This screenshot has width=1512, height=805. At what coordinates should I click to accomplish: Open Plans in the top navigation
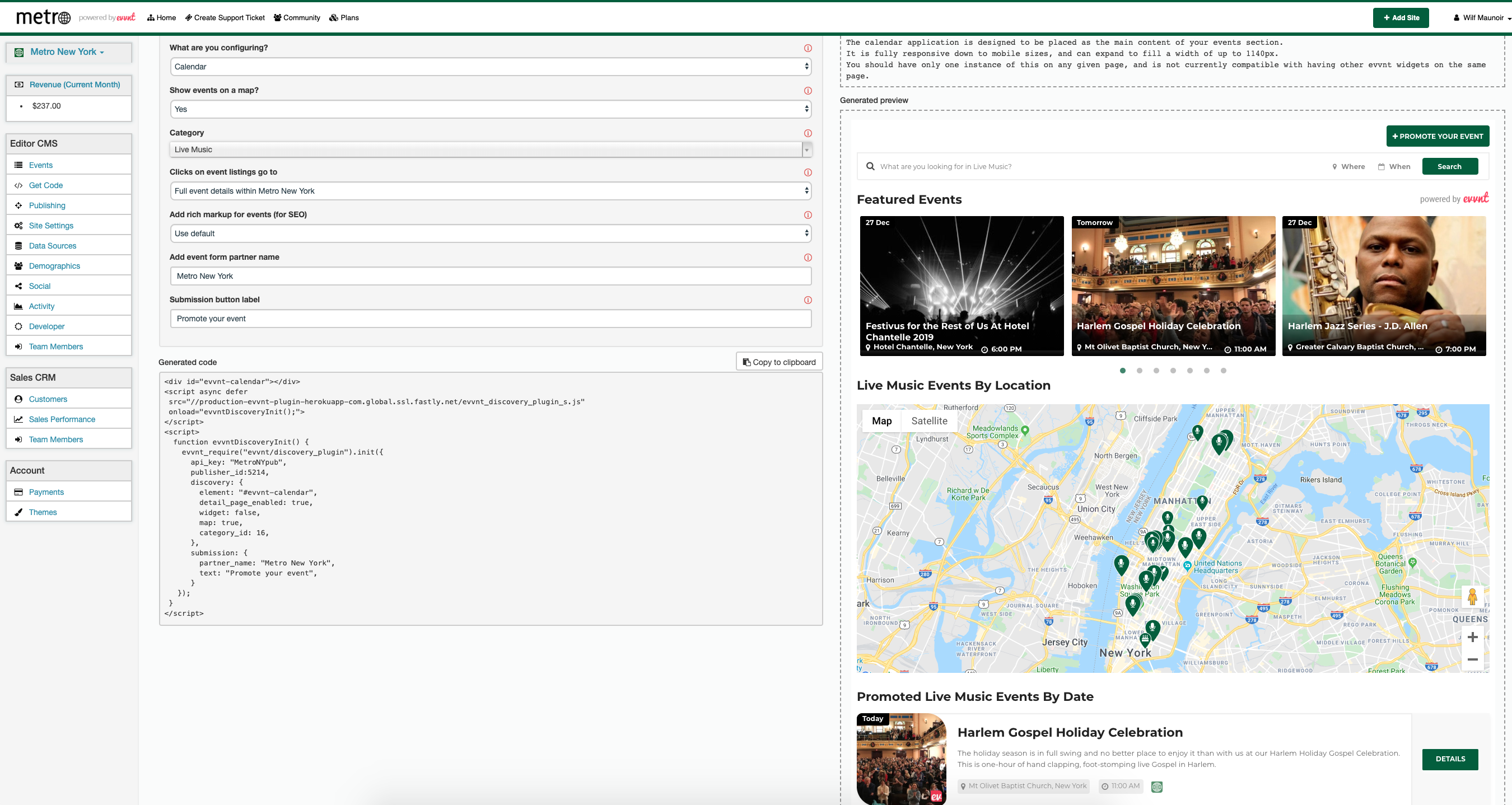coord(344,17)
